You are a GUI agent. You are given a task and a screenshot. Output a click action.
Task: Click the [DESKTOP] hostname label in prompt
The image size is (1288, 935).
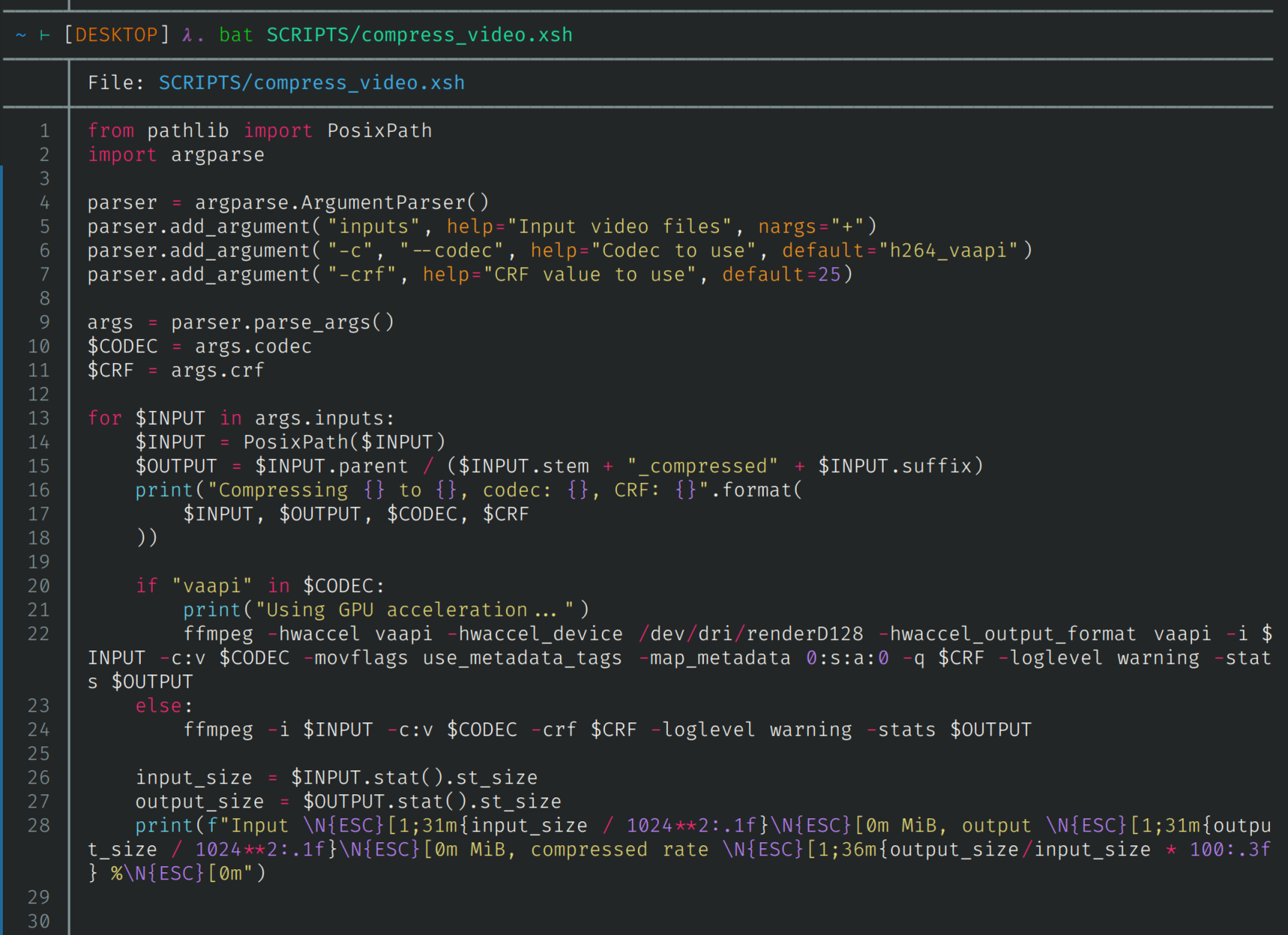click(117, 35)
